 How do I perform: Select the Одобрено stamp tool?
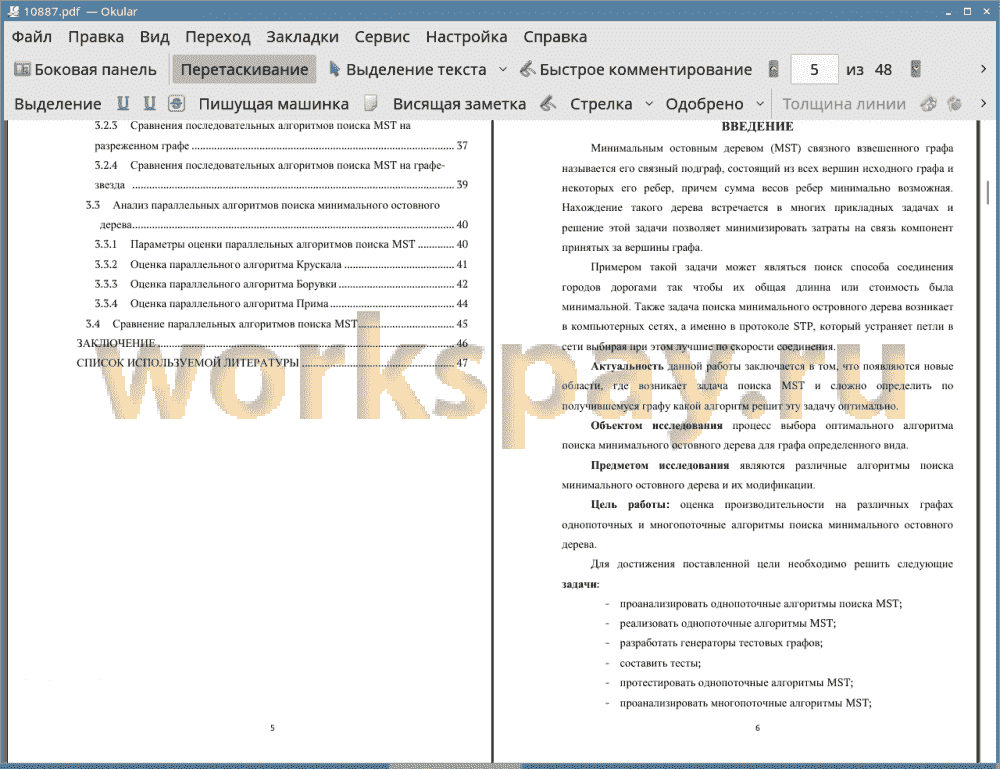(704, 104)
